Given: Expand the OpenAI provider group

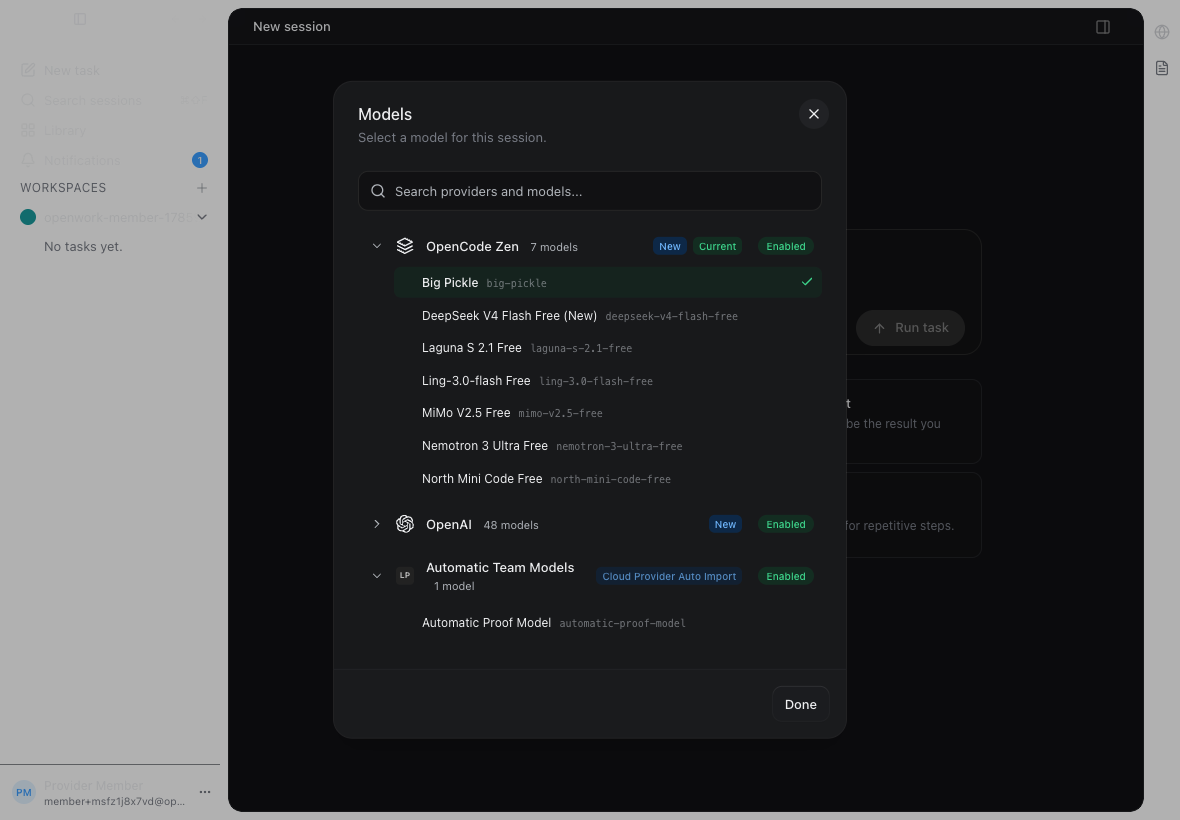Looking at the screenshot, I should pyautogui.click(x=377, y=524).
